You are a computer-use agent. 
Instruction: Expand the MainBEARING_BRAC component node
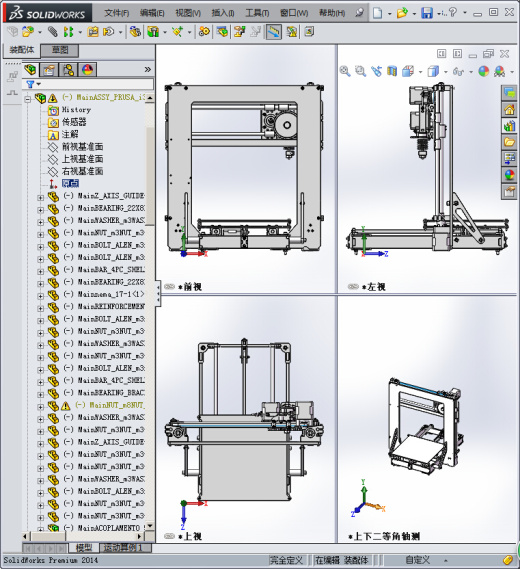(x=40, y=395)
